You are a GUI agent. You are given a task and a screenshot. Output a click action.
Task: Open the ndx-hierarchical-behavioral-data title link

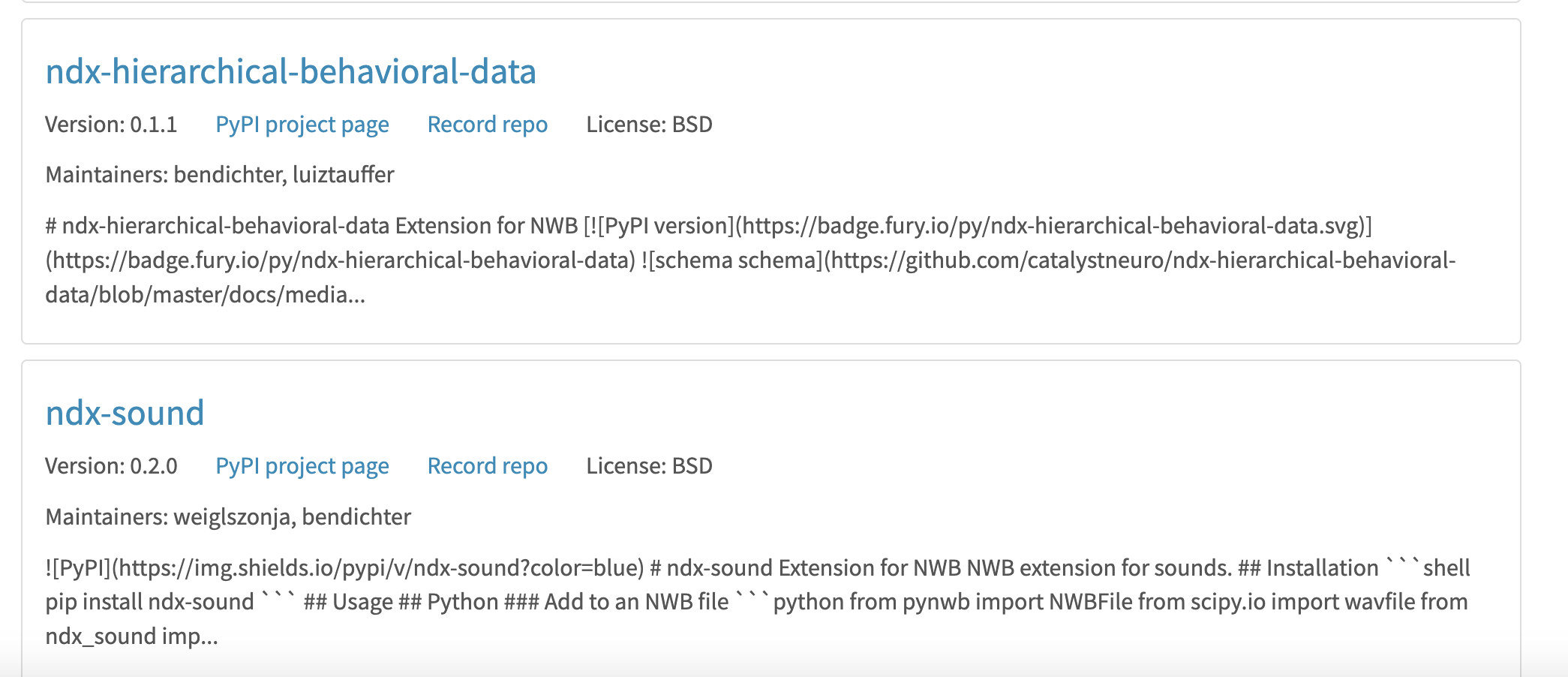coord(290,72)
